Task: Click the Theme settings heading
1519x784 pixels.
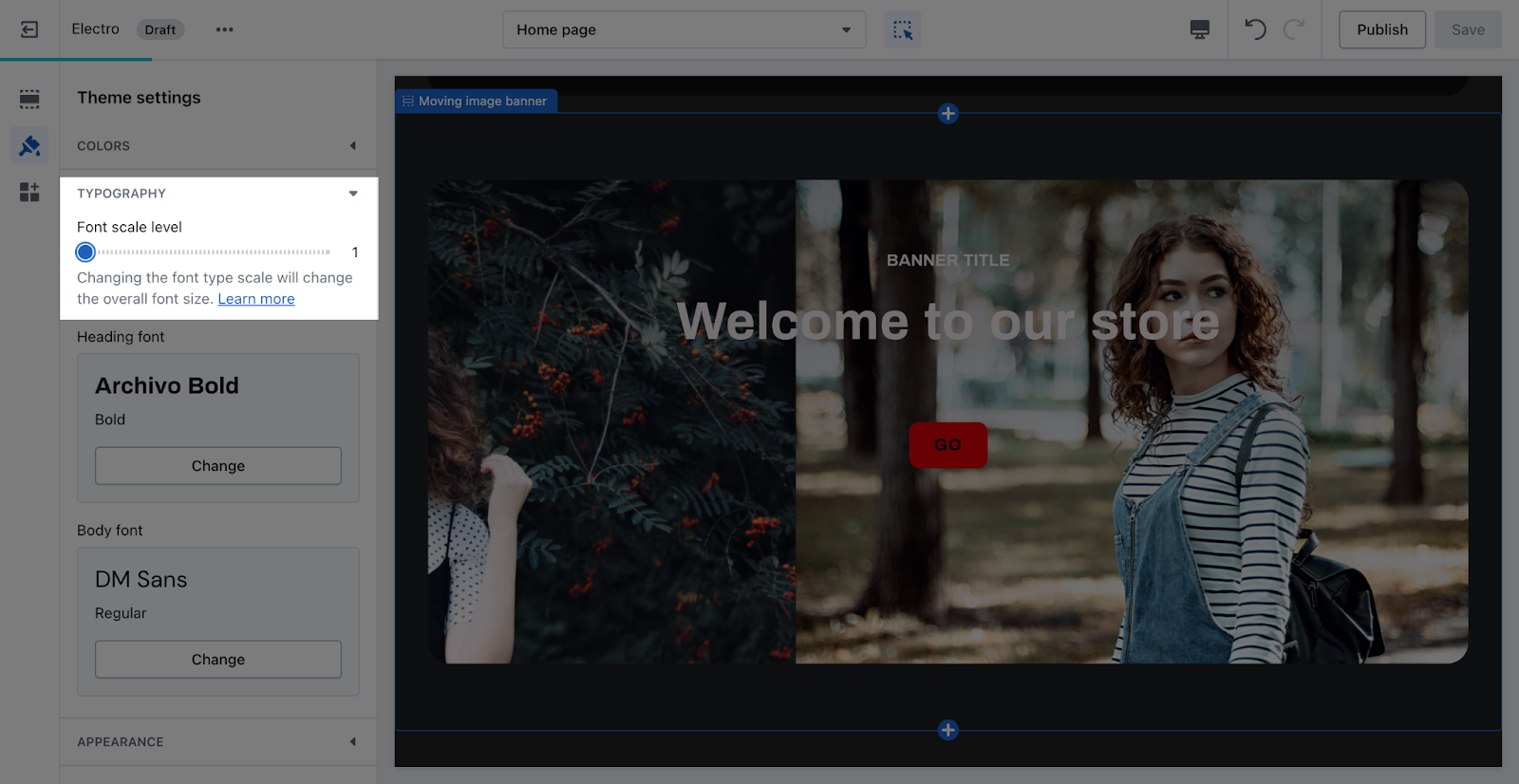Action: click(x=139, y=98)
